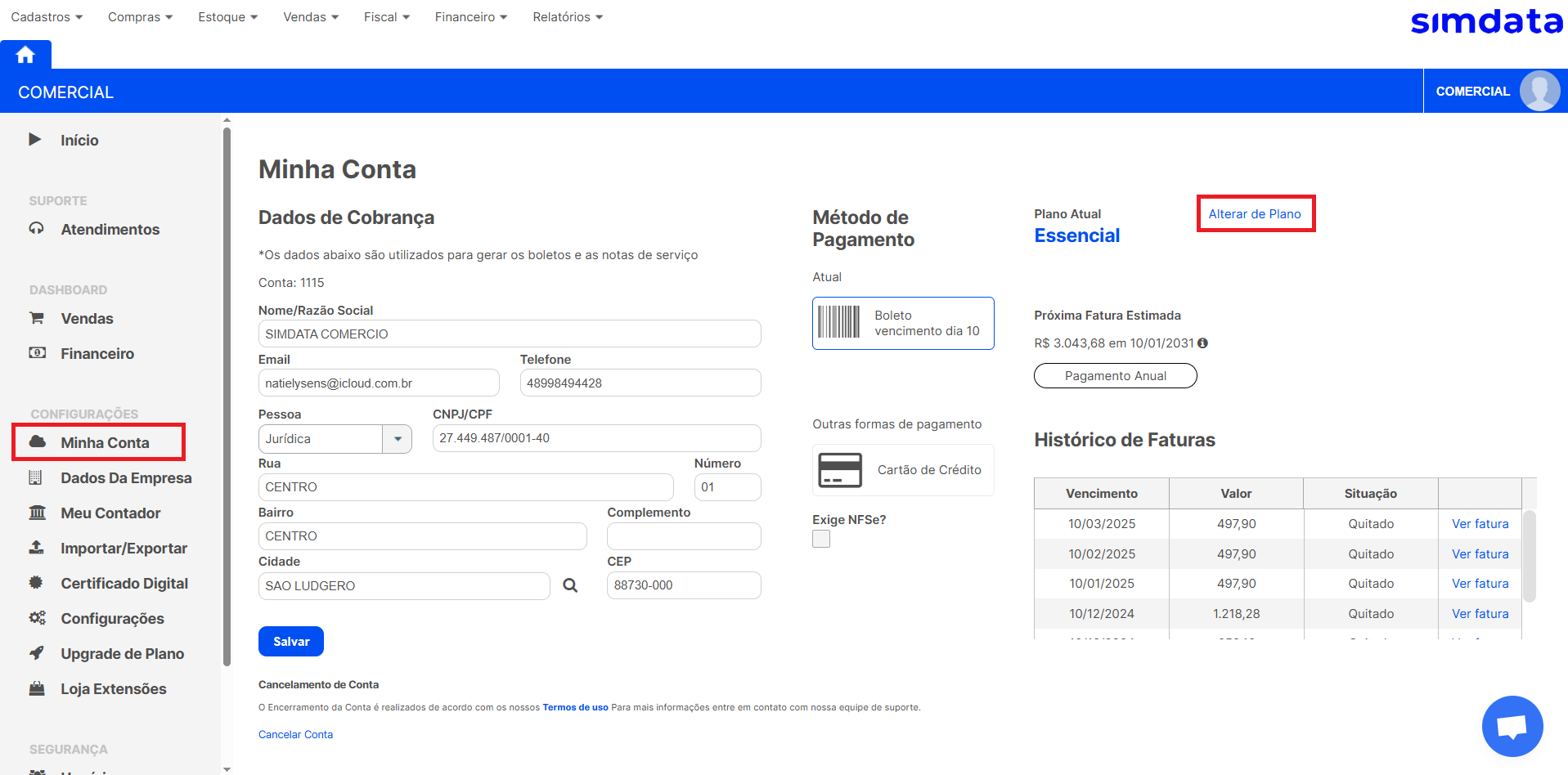
Task: Click the Nome/Razão Social input field
Action: 509,334
